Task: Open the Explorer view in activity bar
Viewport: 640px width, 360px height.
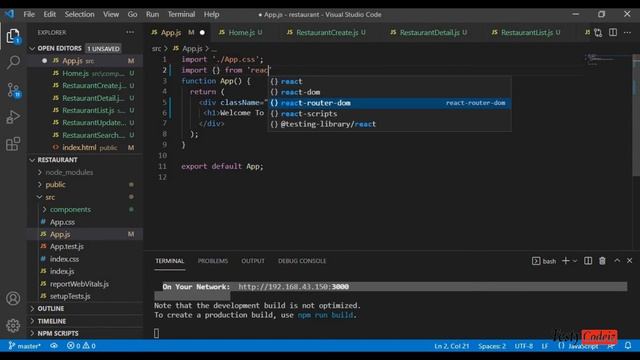Action: 13,36
